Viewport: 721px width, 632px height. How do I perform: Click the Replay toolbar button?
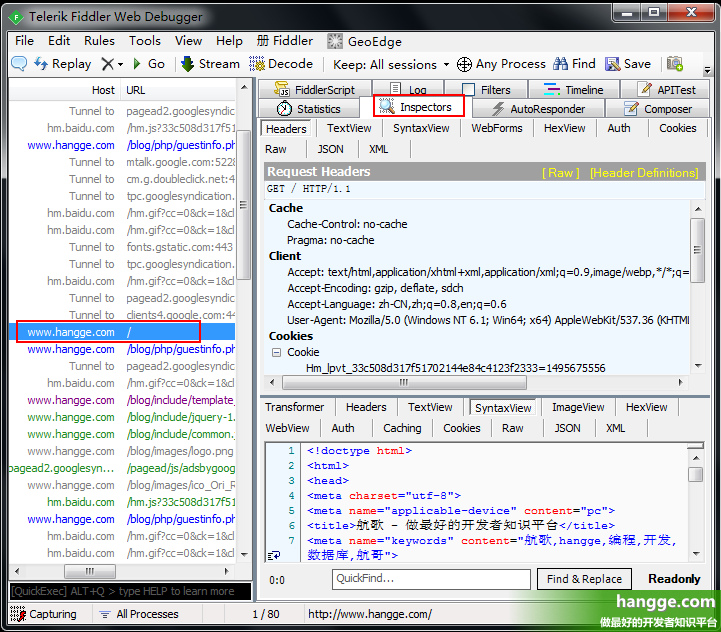(63, 64)
